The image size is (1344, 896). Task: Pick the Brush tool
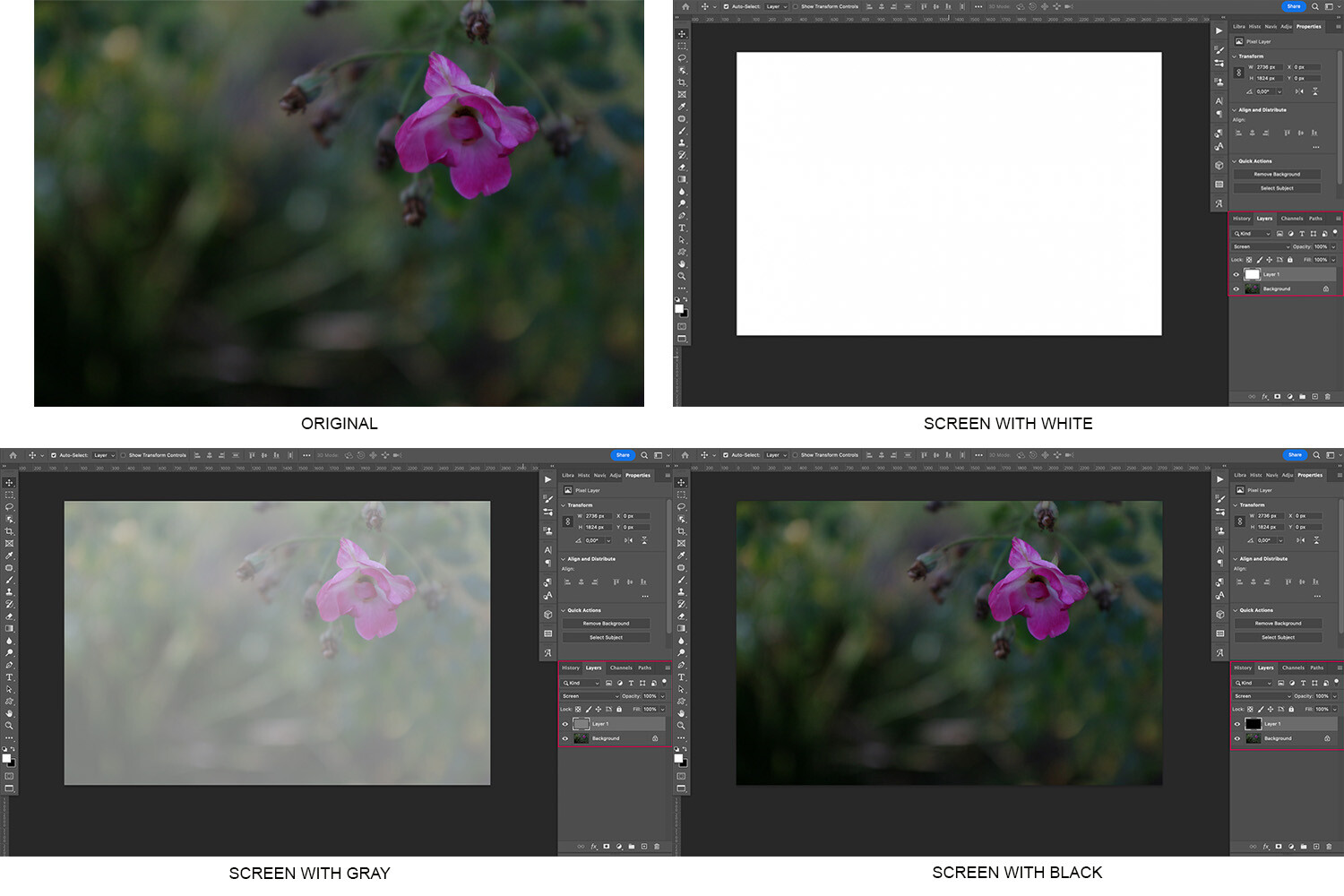pos(683,133)
